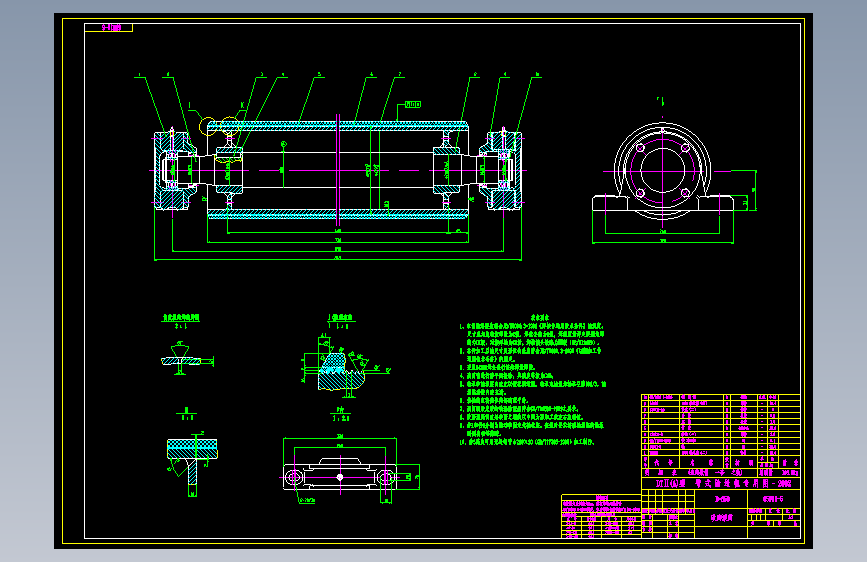Click the hatched upper roller shell wall
The height and width of the screenshot is (562, 867).
point(338,126)
